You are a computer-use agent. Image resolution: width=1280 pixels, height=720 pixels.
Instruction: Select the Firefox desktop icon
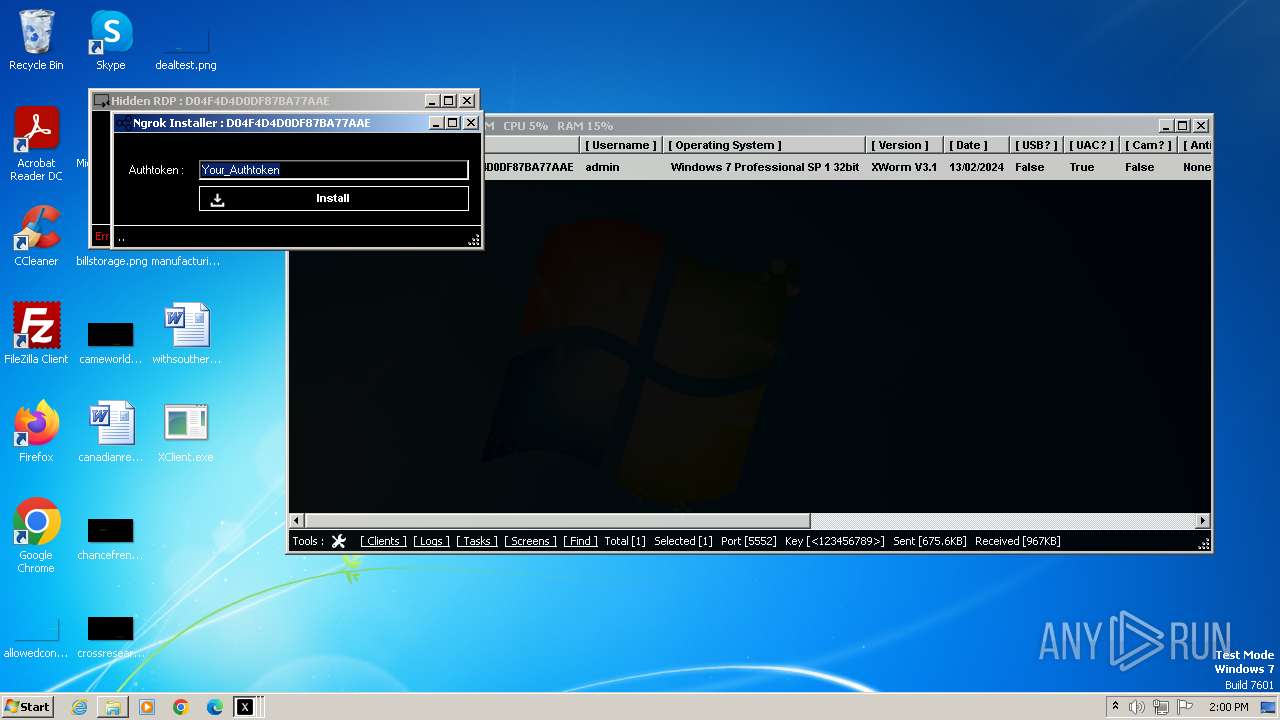[36, 432]
